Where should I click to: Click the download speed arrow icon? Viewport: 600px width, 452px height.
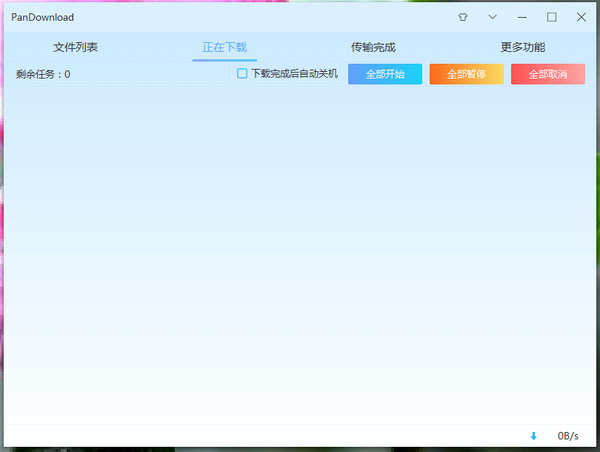tap(533, 436)
